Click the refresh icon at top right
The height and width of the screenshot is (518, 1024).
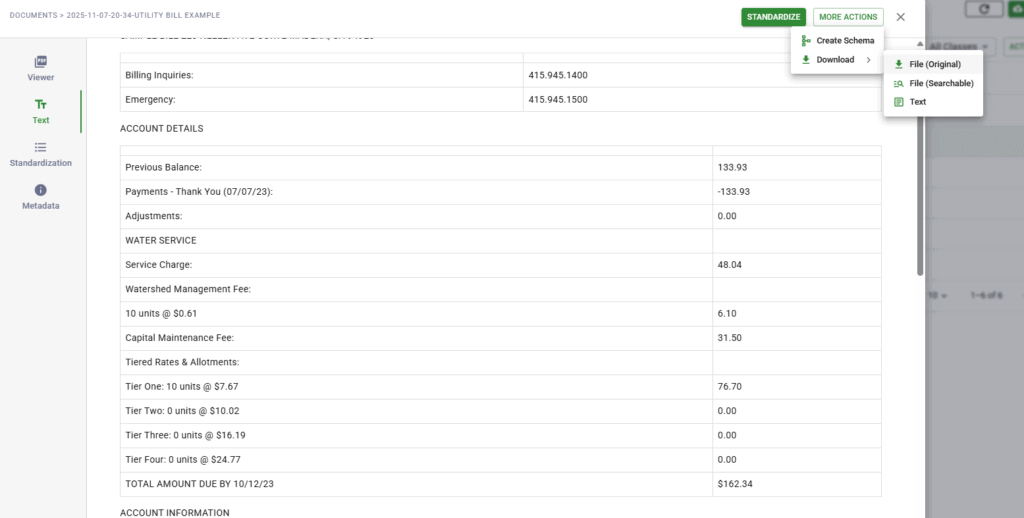coord(986,8)
